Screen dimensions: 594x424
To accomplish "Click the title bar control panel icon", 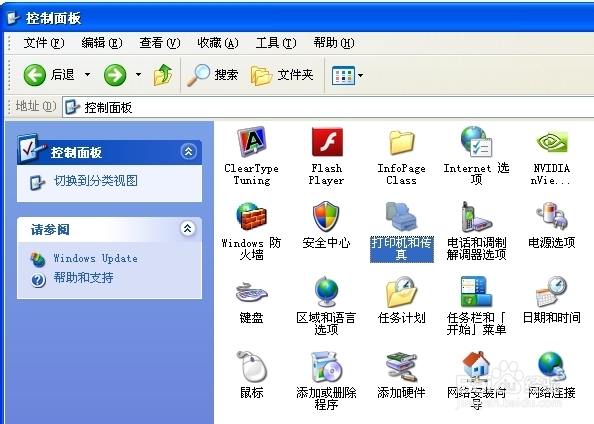I will 14,17.
